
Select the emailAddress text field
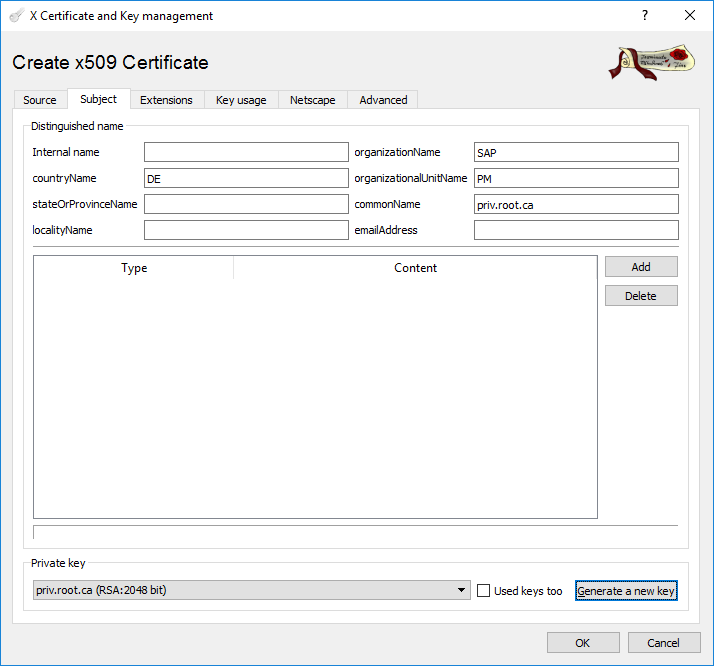[x=576, y=230]
